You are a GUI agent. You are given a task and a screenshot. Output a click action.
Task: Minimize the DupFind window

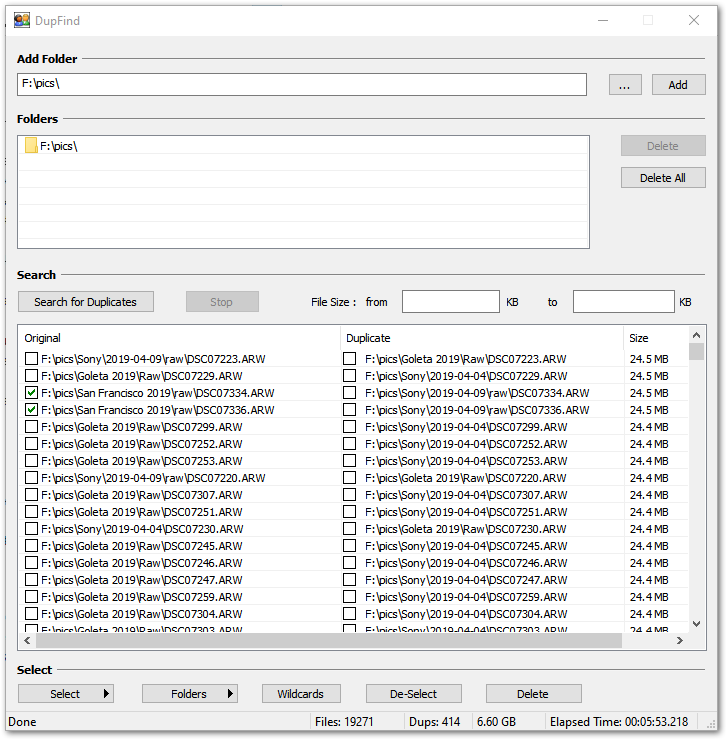tap(603, 20)
